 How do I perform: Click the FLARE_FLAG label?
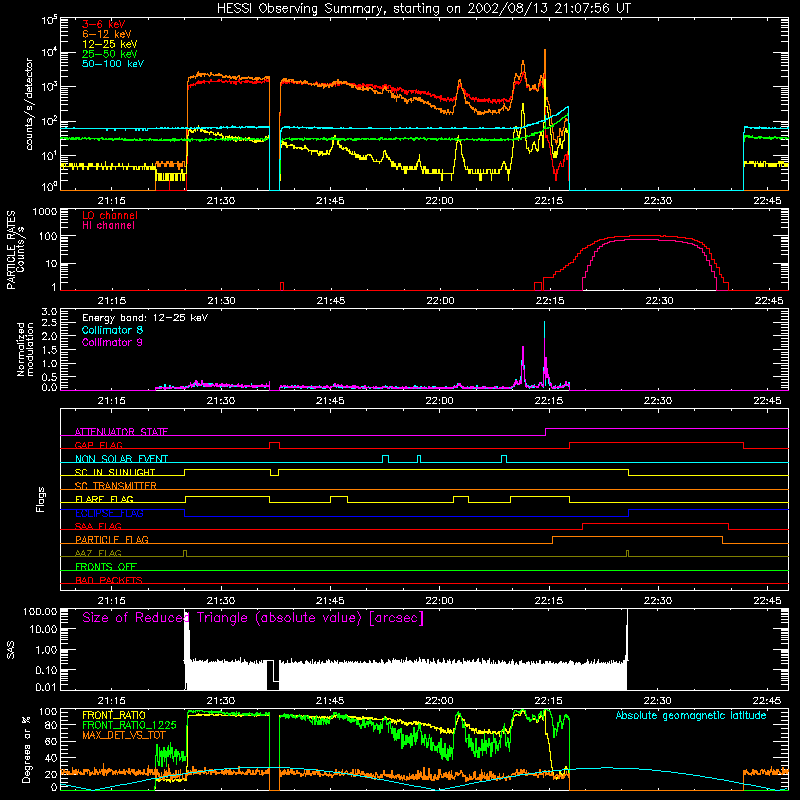[104, 499]
